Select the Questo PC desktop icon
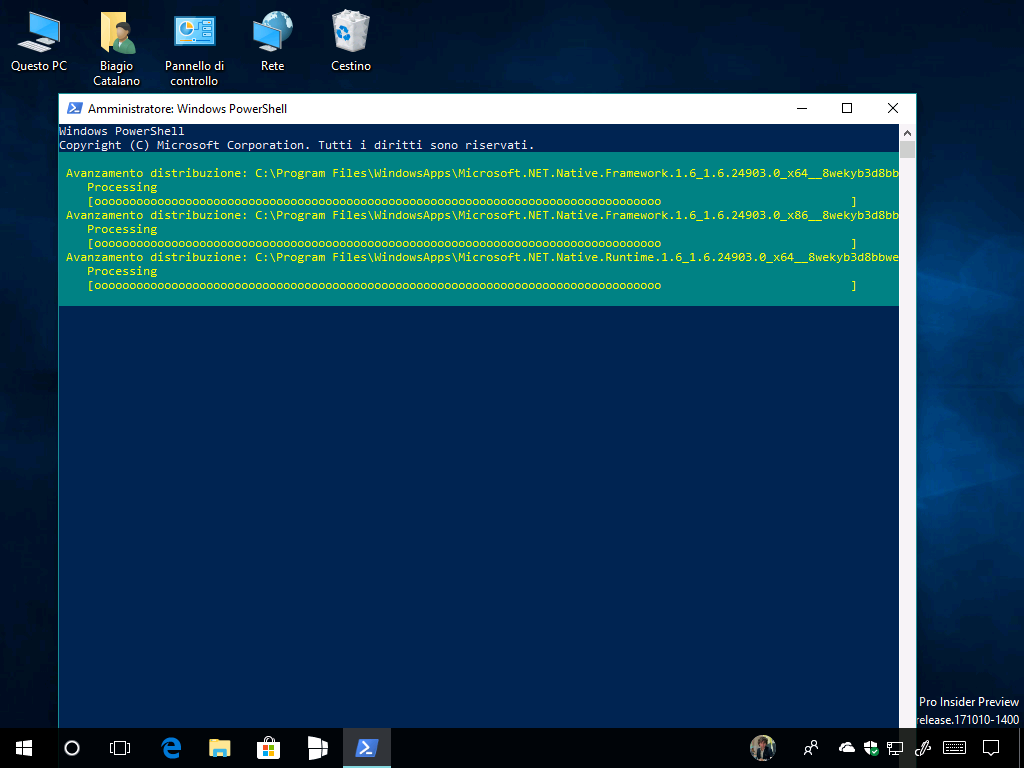Screen dimensions: 1024x768 click(39, 41)
